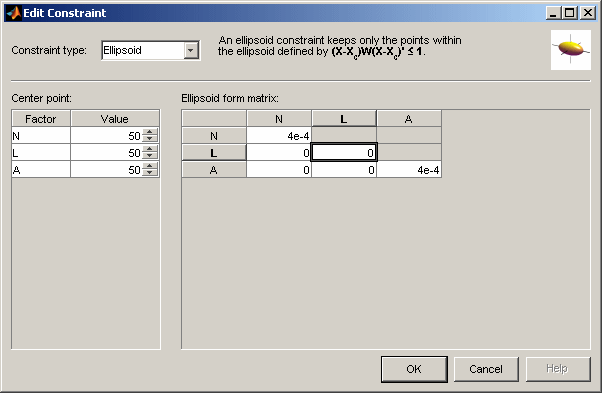The width and height of the screenshot is (602, 393).
Task: Click the OK button
Action: pos(414,369)
